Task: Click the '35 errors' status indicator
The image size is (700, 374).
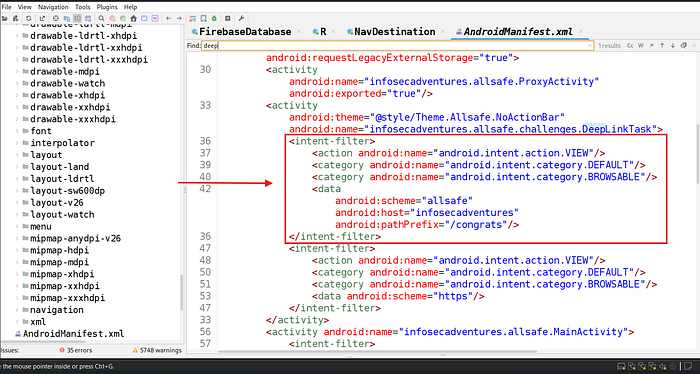Action: (76, 350)
